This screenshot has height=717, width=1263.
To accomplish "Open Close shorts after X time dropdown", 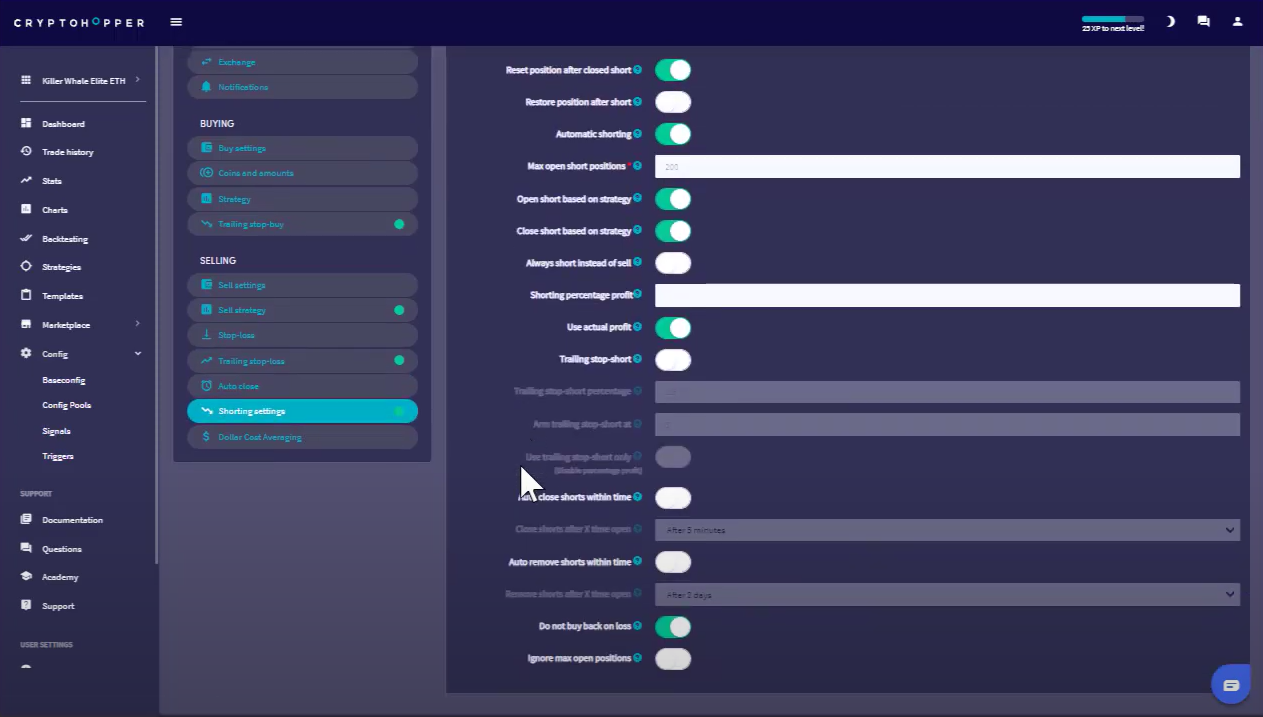I will [x=946, y=530].
